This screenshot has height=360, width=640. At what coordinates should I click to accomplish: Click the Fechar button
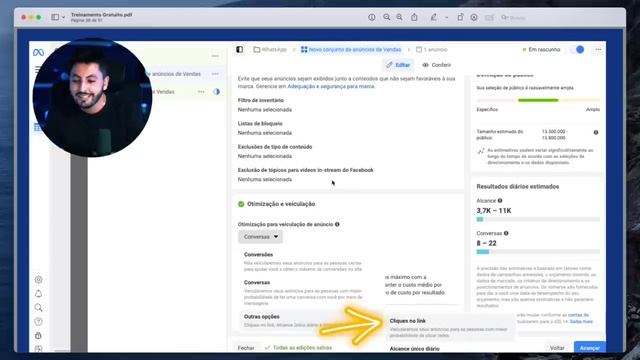coord(246,348)
